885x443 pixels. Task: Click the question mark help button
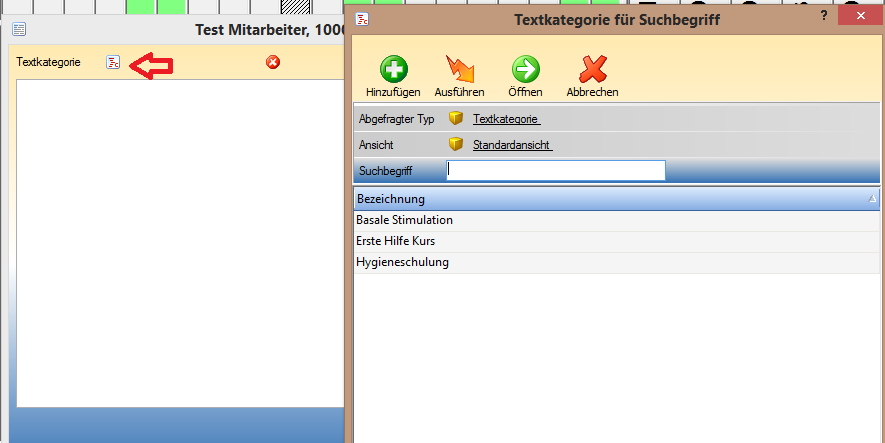click(x=823, y=16)
